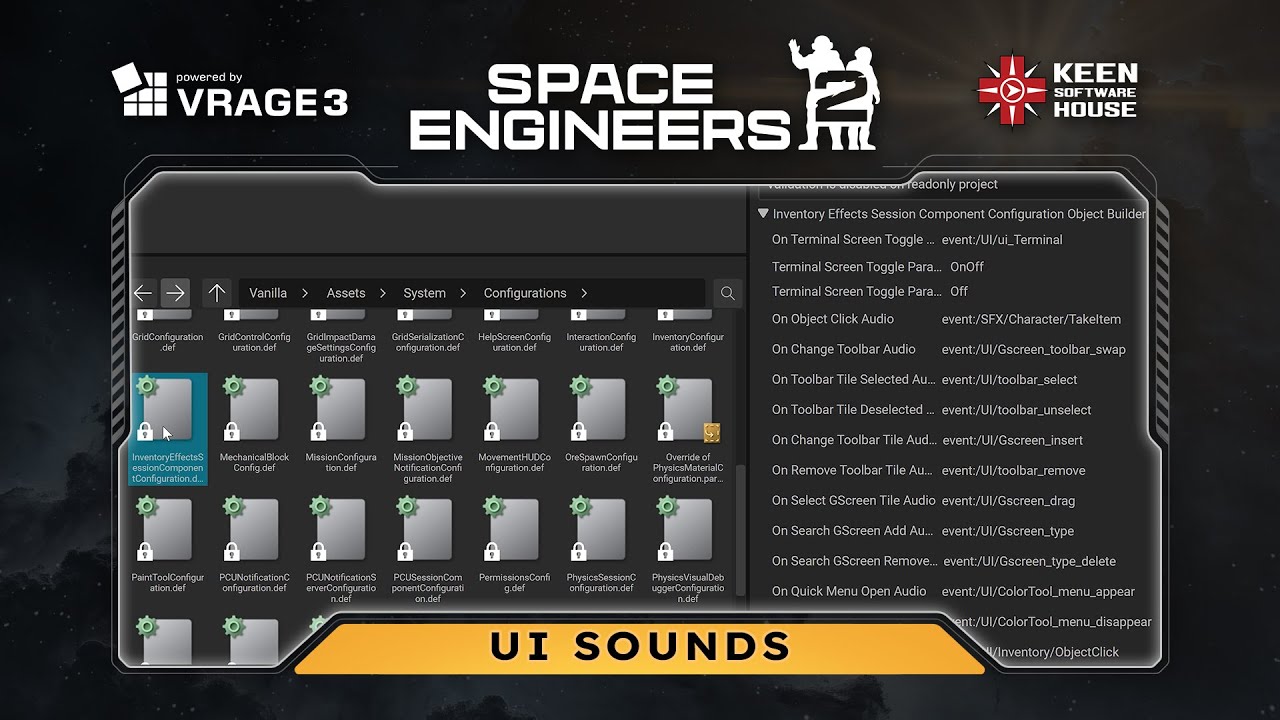The width and height of the screenshot is (1280, 720).
Task: Click event:/SFX/Character/TakeItem value
Action: 1031,319
